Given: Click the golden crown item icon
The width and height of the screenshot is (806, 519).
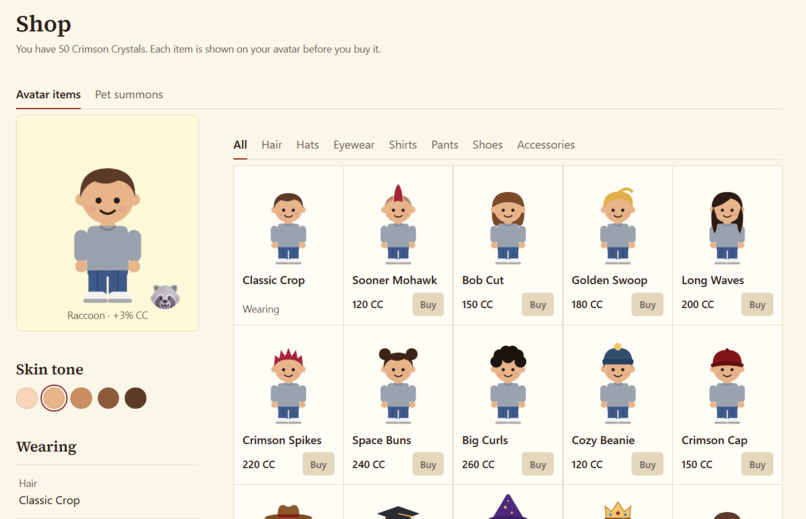Looking at the screenshot, I should [x=618, y=511].
